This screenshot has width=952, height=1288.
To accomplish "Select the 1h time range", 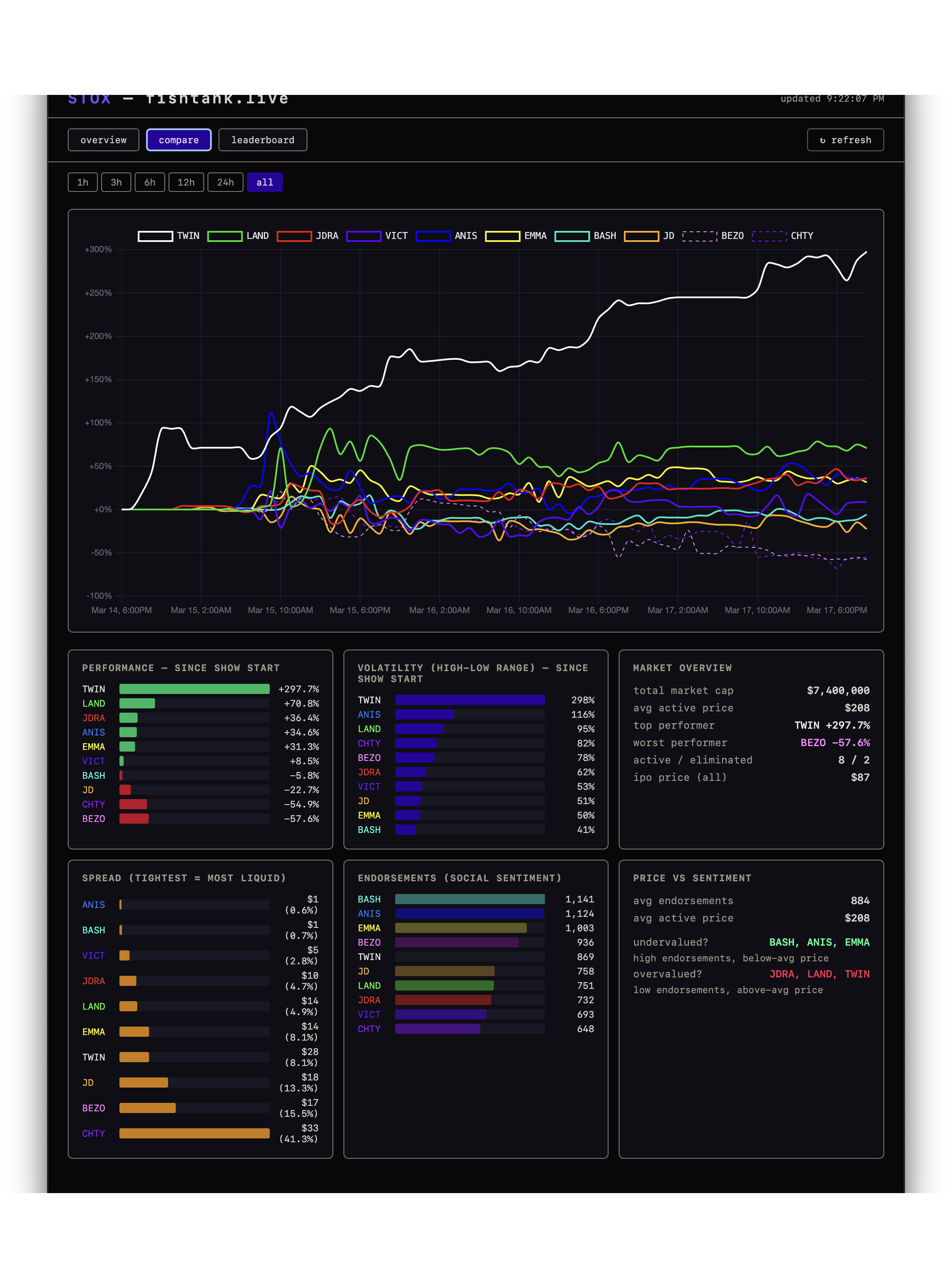I will (x=83, y=182).
